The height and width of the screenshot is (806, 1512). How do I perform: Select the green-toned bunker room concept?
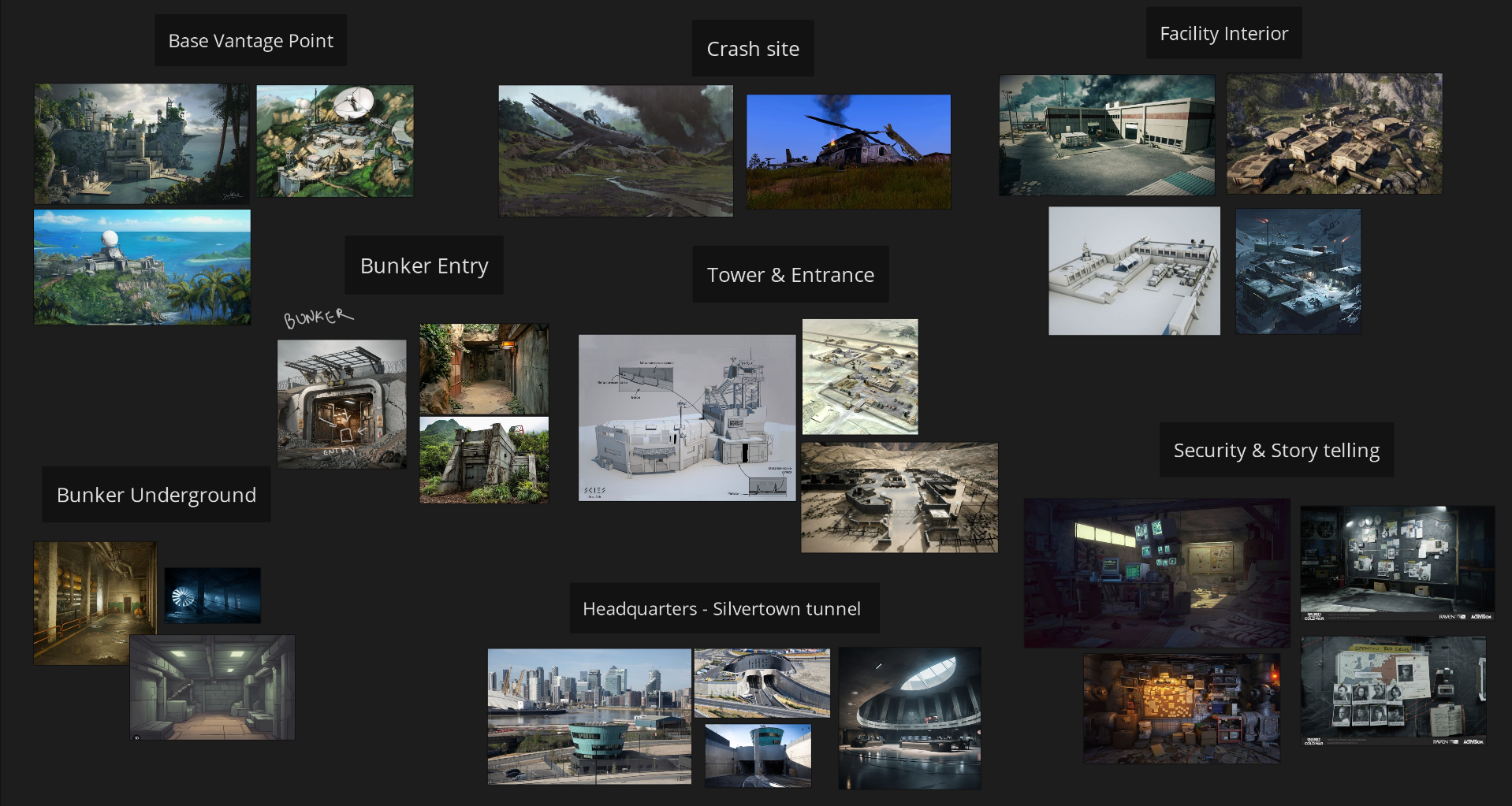coord(212,688)
